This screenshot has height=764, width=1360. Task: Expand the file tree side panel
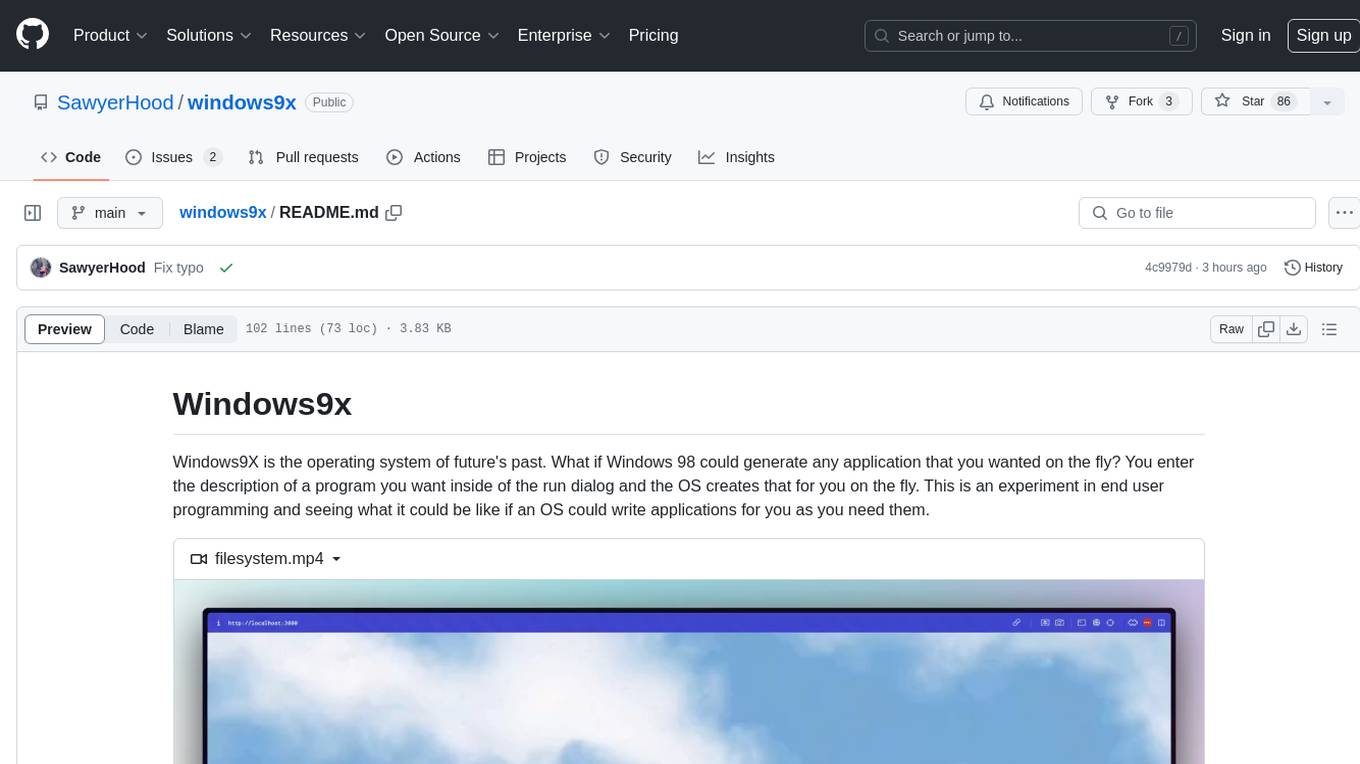click(x=32, y=213)
